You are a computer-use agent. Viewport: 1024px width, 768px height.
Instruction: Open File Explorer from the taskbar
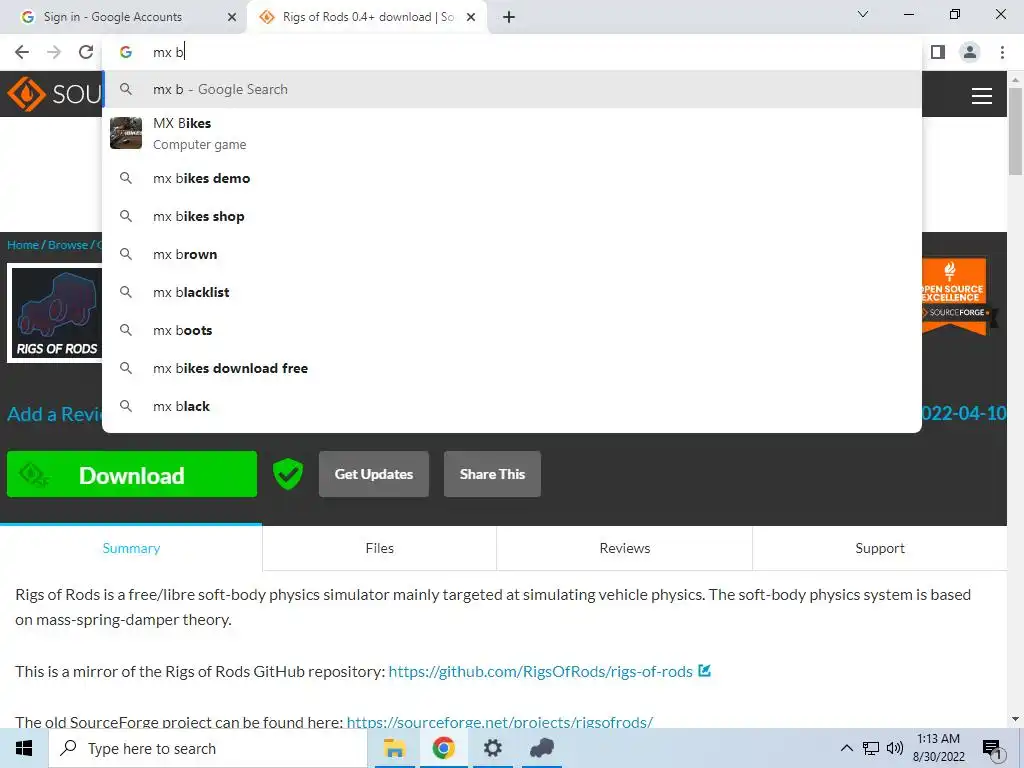(394, 748)
